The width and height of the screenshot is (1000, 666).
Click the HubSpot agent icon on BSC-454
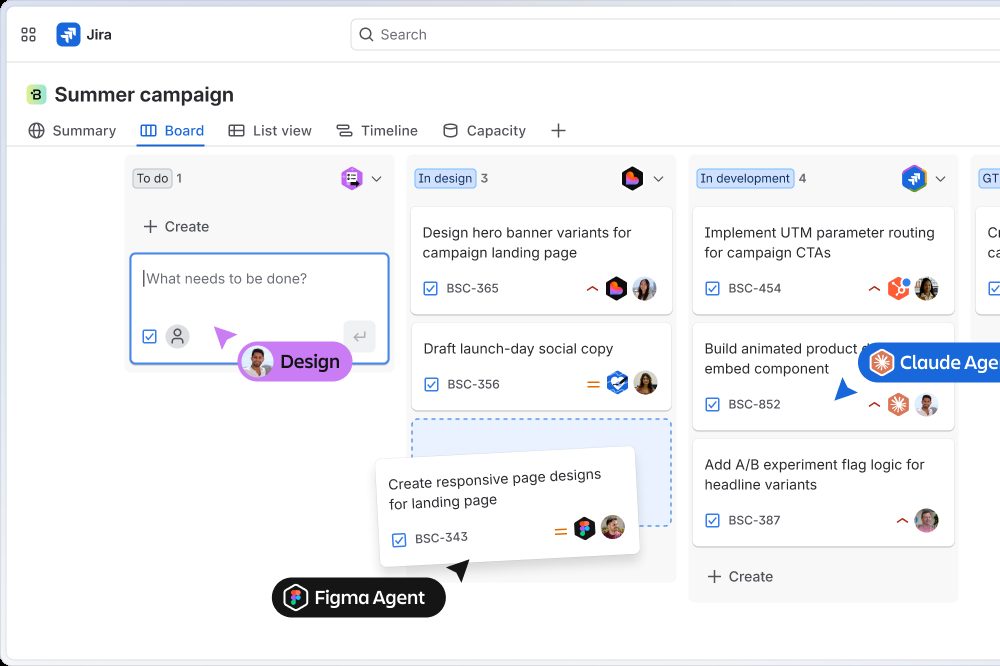[898, 289]
